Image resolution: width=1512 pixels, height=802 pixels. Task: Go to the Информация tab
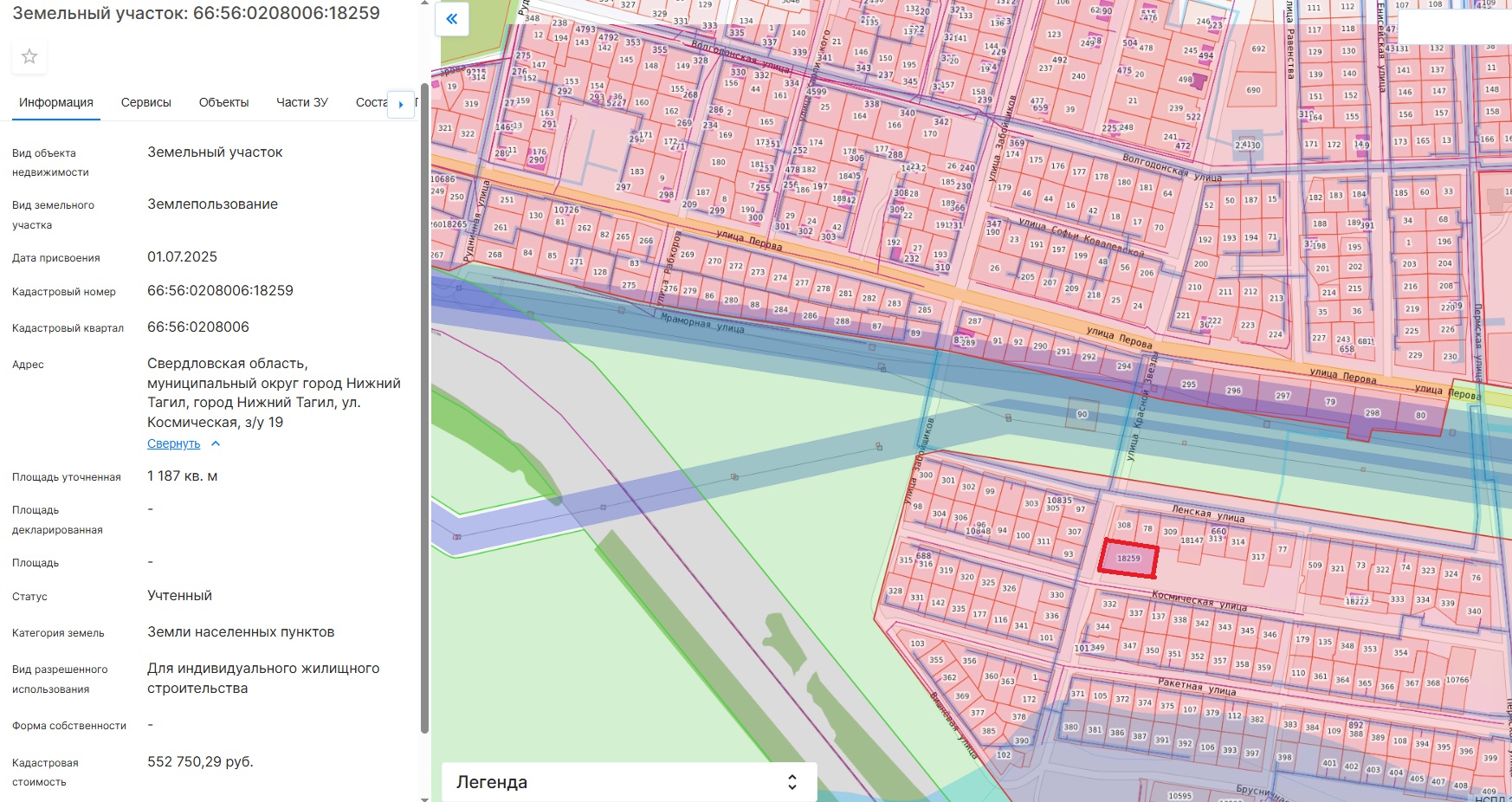(56, 102)
